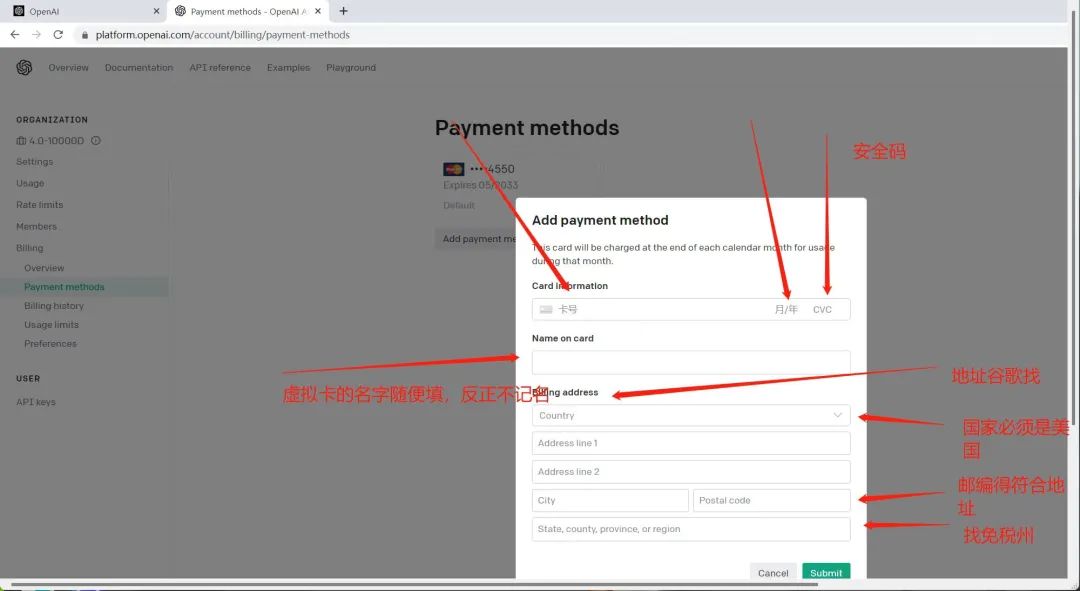Open the Overview item in the top navigation
1080x591 pixels.
[x=68, y=68]
